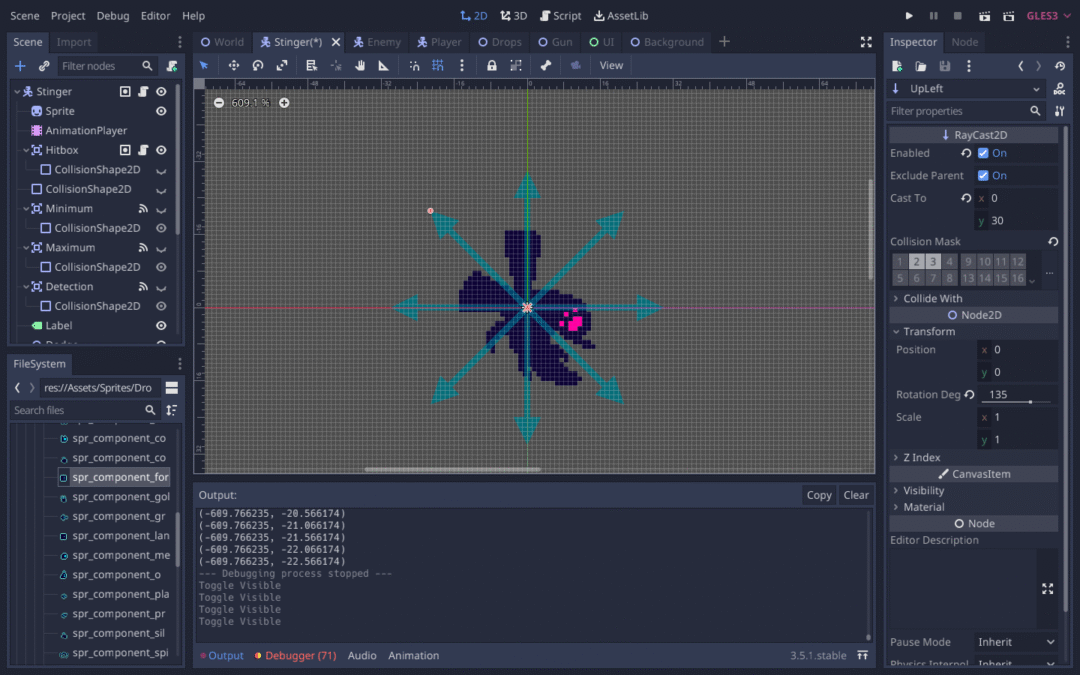The height and width of the screenshot is (675, 1080).
Task: Click the viewport horizontal scrollbar
Action: pos(452,470)
